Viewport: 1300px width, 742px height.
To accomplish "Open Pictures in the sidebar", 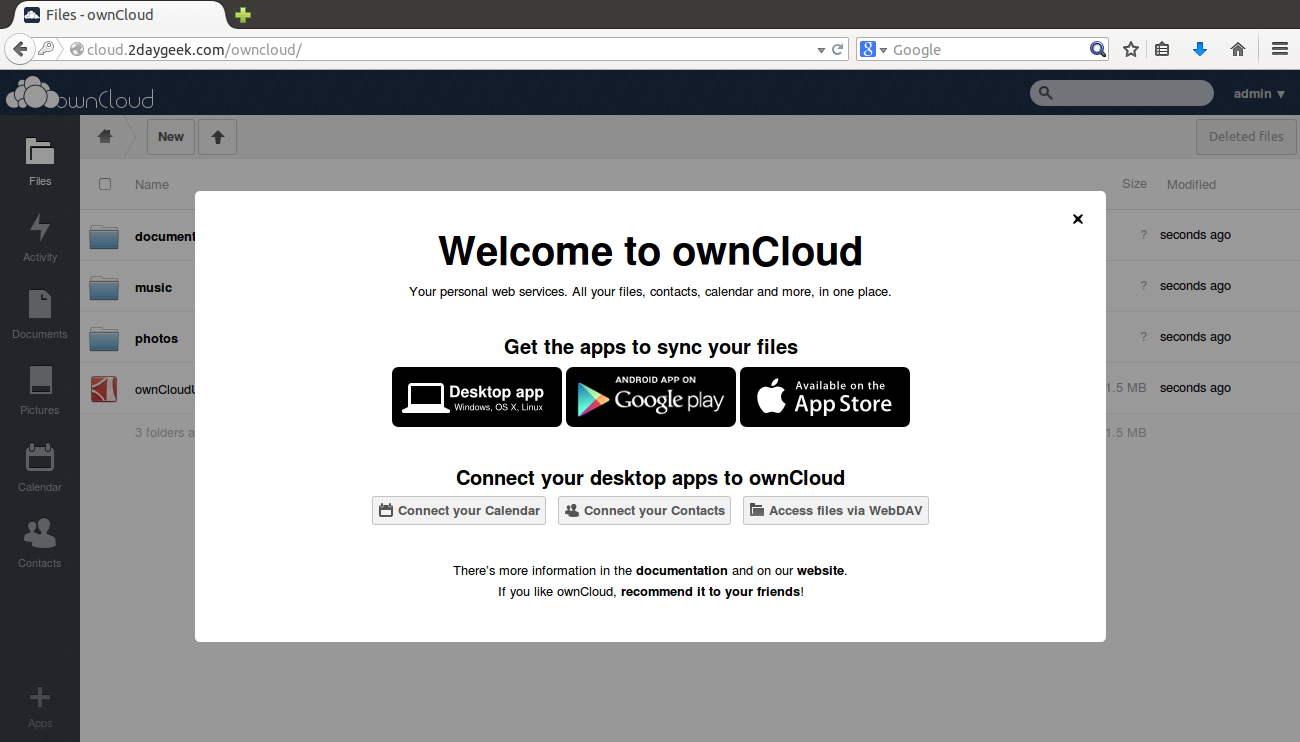I will coord(40,389).
